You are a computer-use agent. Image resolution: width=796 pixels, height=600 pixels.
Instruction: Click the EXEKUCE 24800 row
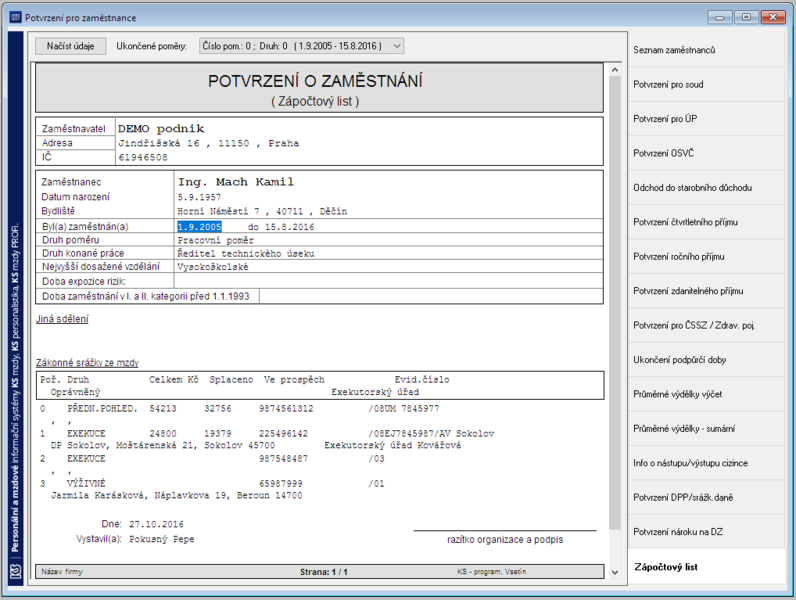[267, 434]
